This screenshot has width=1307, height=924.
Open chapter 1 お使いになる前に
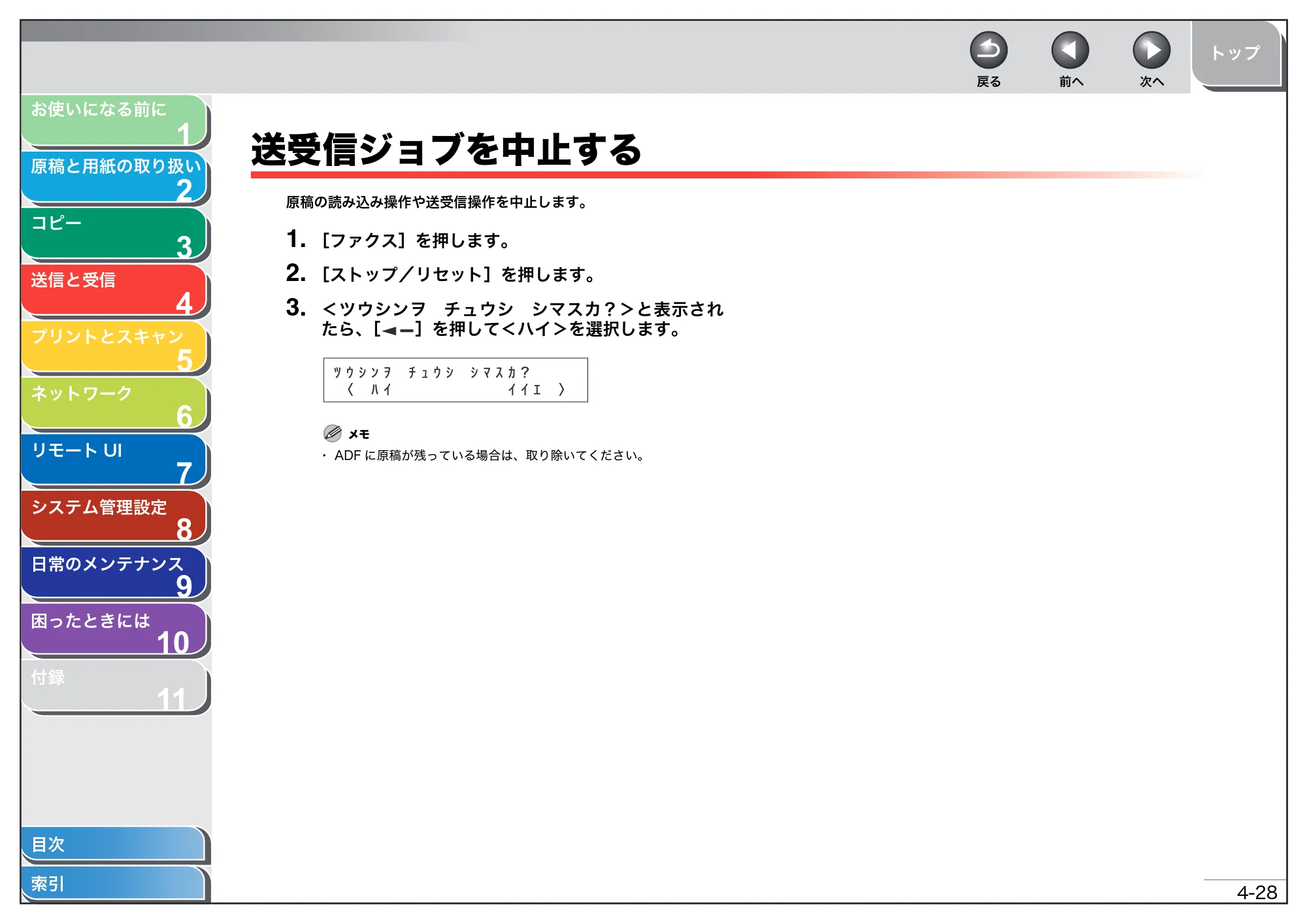114,120
